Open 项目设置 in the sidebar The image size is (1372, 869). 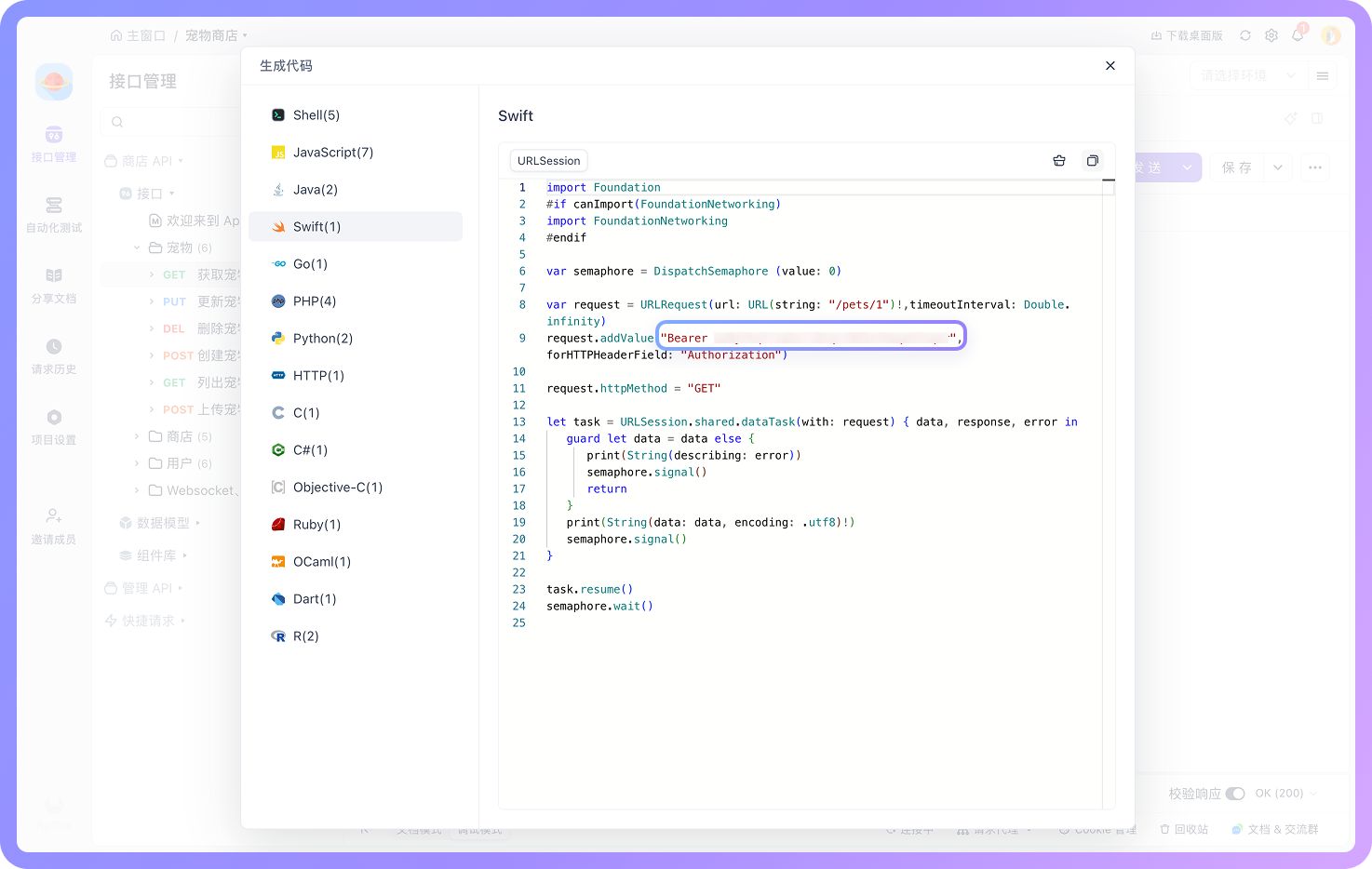(x=54, y=428)
